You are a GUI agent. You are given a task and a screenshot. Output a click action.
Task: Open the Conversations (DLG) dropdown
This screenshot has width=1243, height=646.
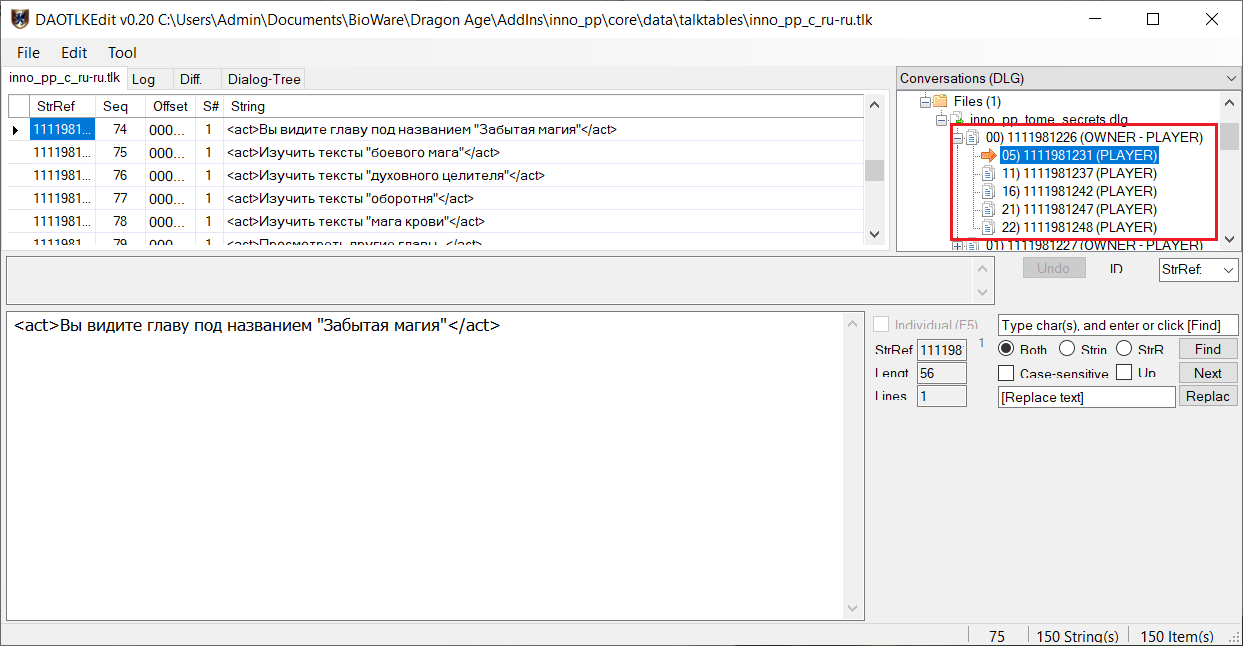coord(1230,78)
